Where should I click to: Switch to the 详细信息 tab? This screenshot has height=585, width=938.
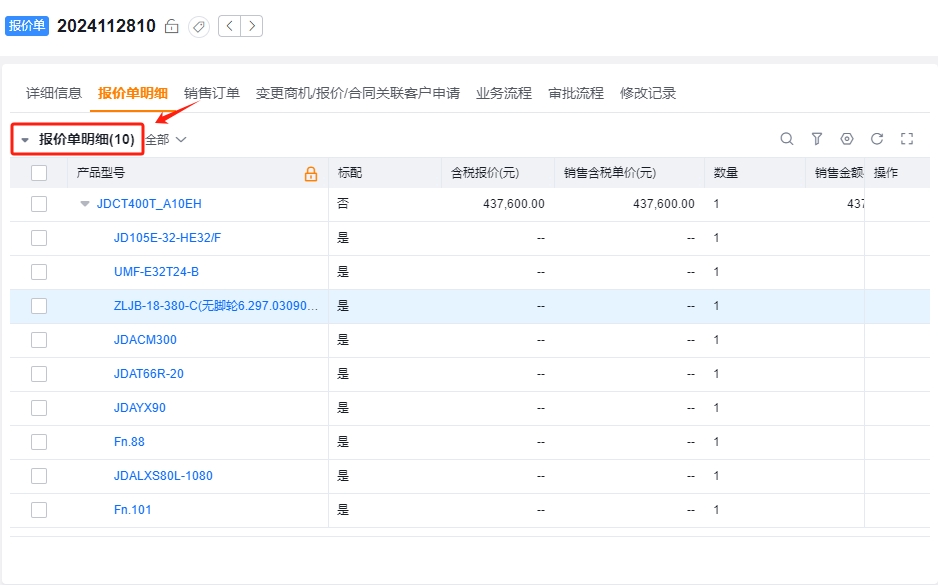[54, 93]
